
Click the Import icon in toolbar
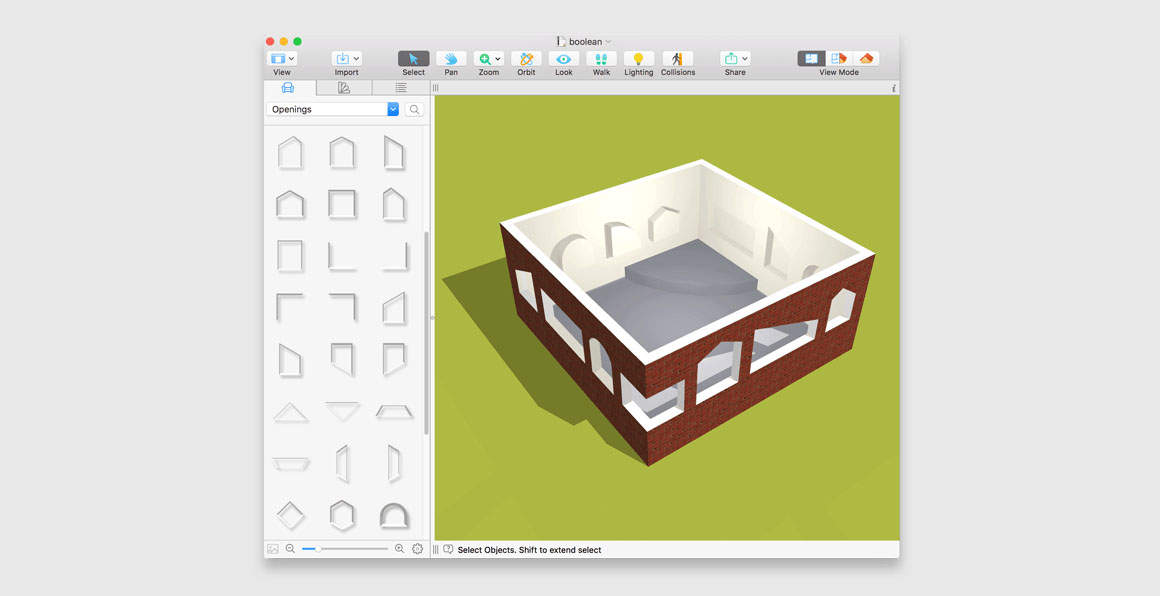click(343, 59)
